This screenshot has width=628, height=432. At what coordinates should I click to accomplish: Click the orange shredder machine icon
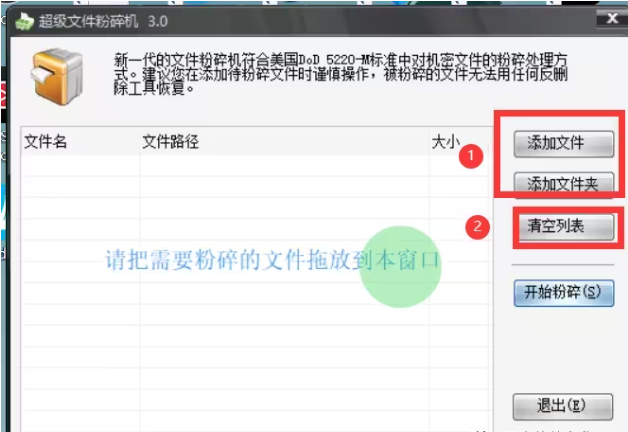point(56,76)
